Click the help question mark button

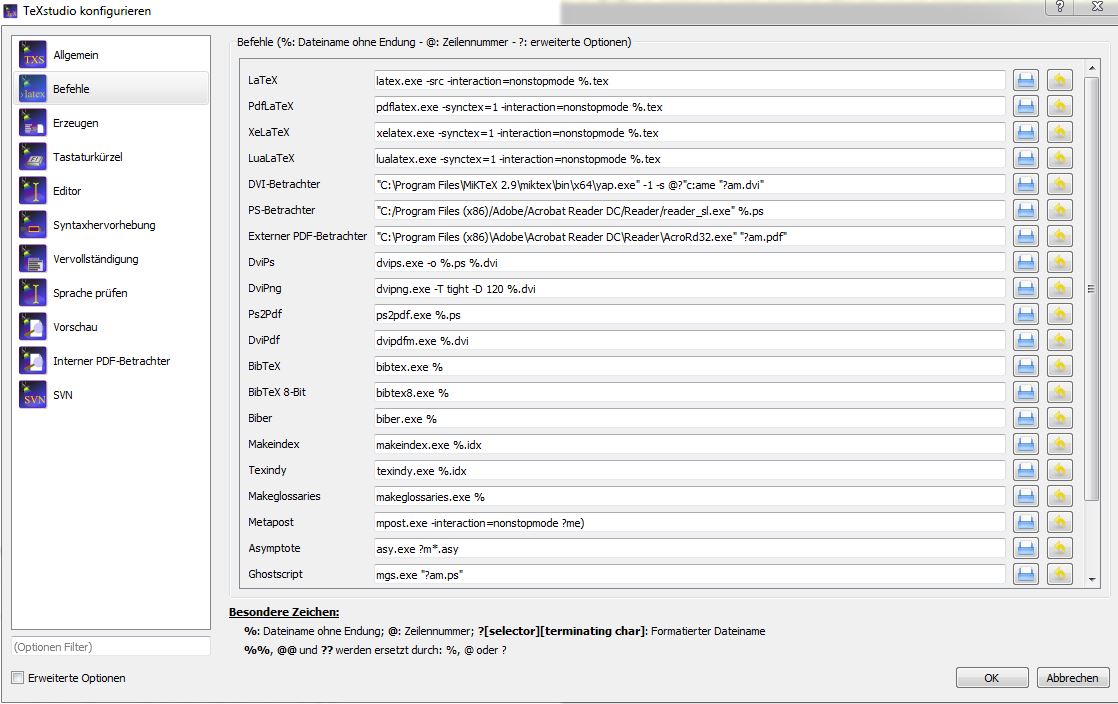pos(1060,6)
